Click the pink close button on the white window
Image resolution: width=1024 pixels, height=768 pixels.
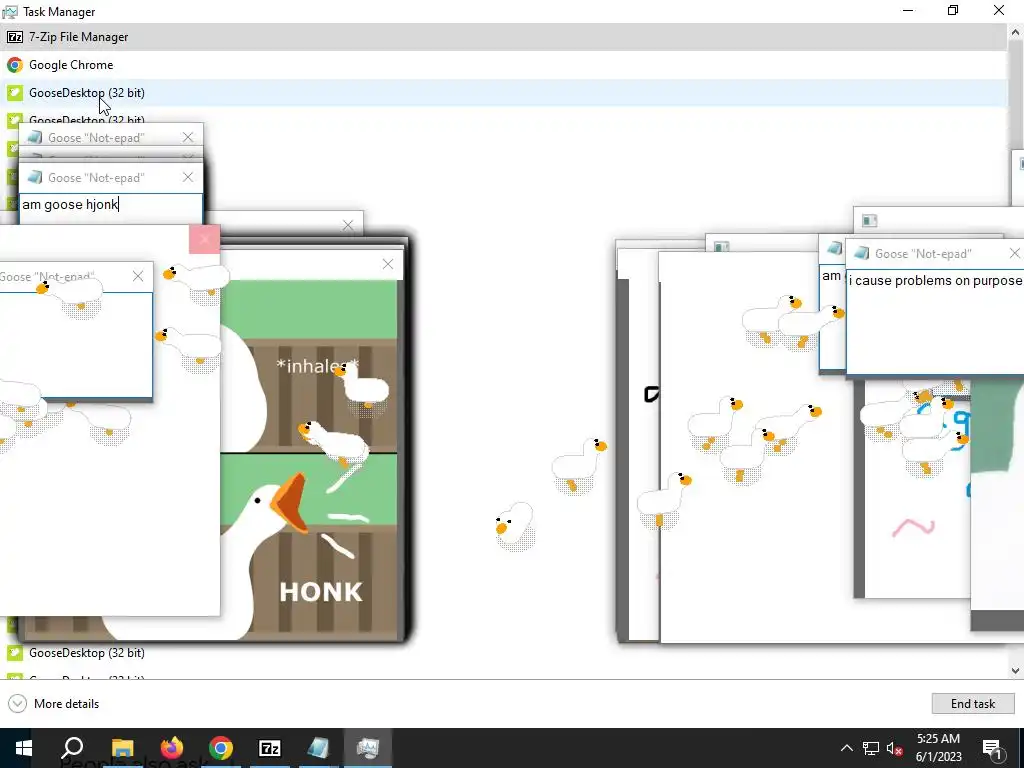[204, 239]
